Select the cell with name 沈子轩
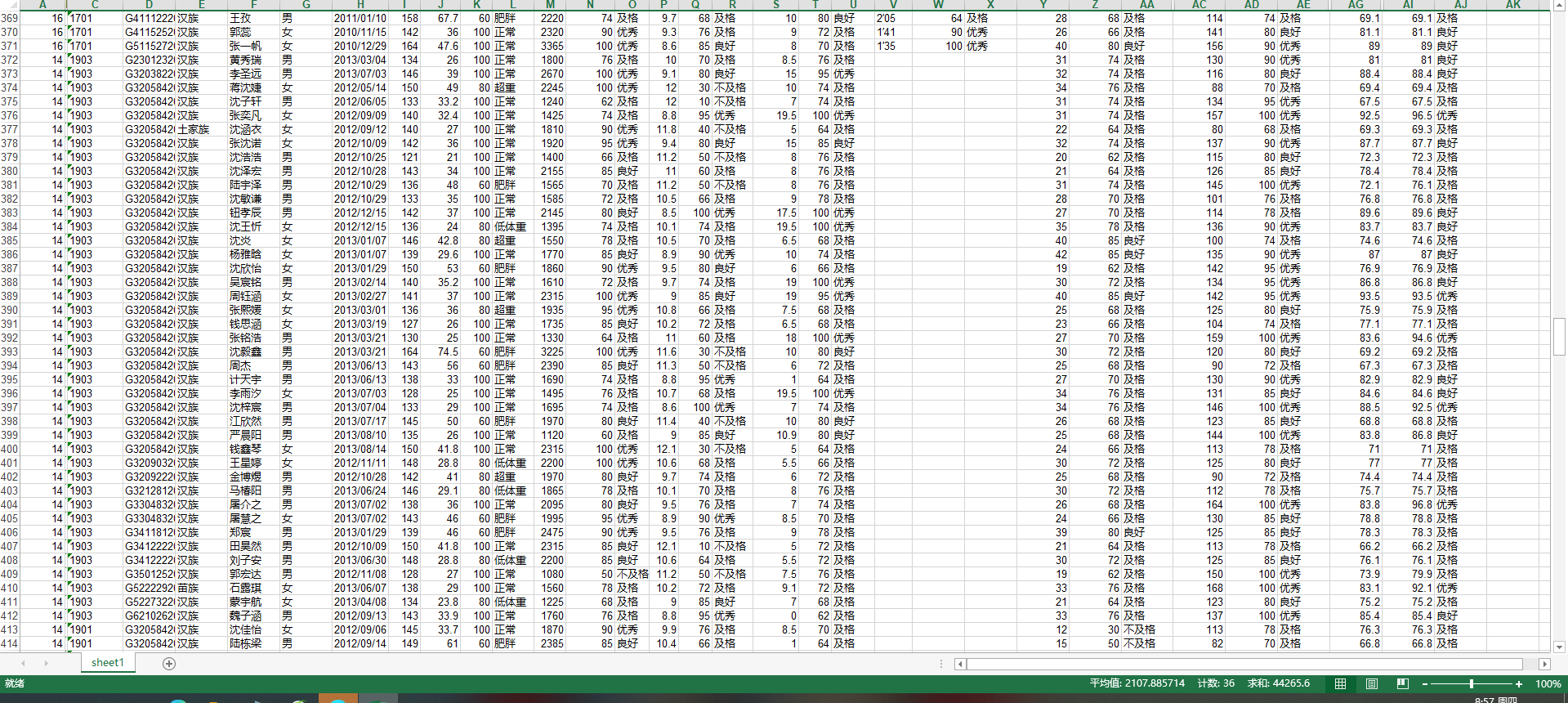 [253, 101]
